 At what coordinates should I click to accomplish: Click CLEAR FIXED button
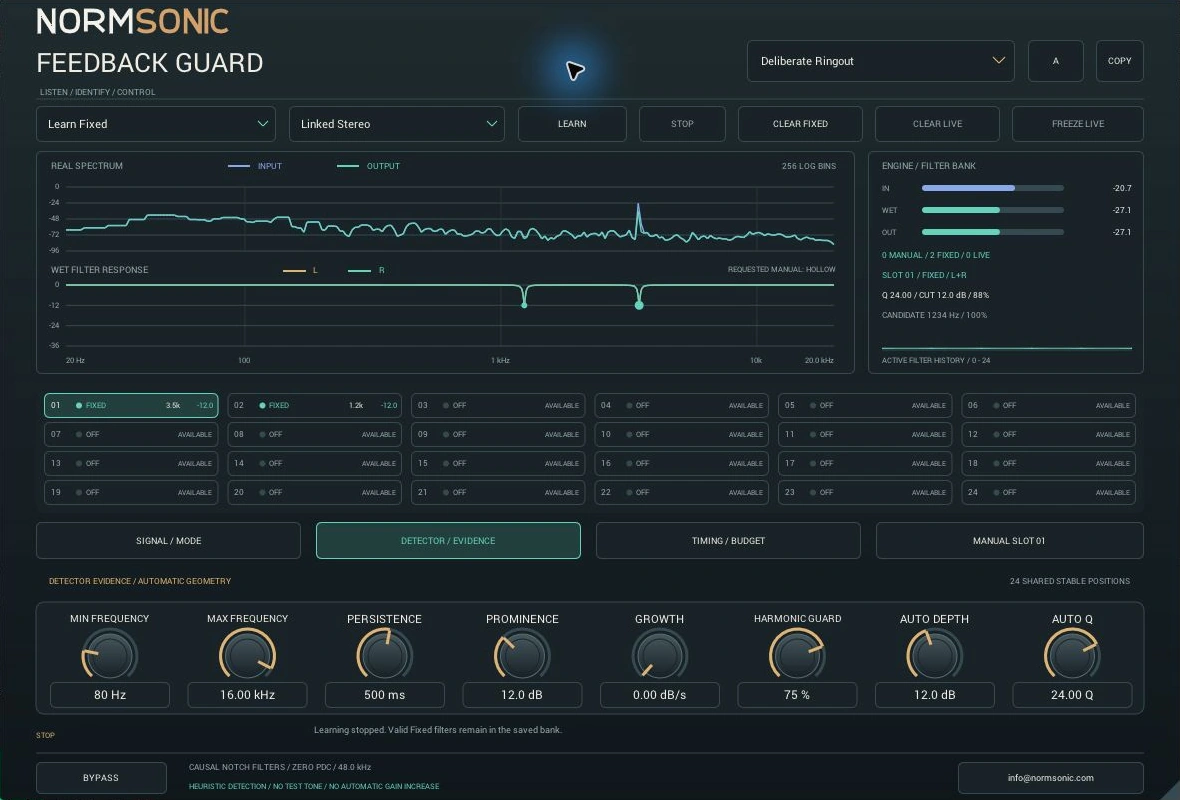point(800,124)
